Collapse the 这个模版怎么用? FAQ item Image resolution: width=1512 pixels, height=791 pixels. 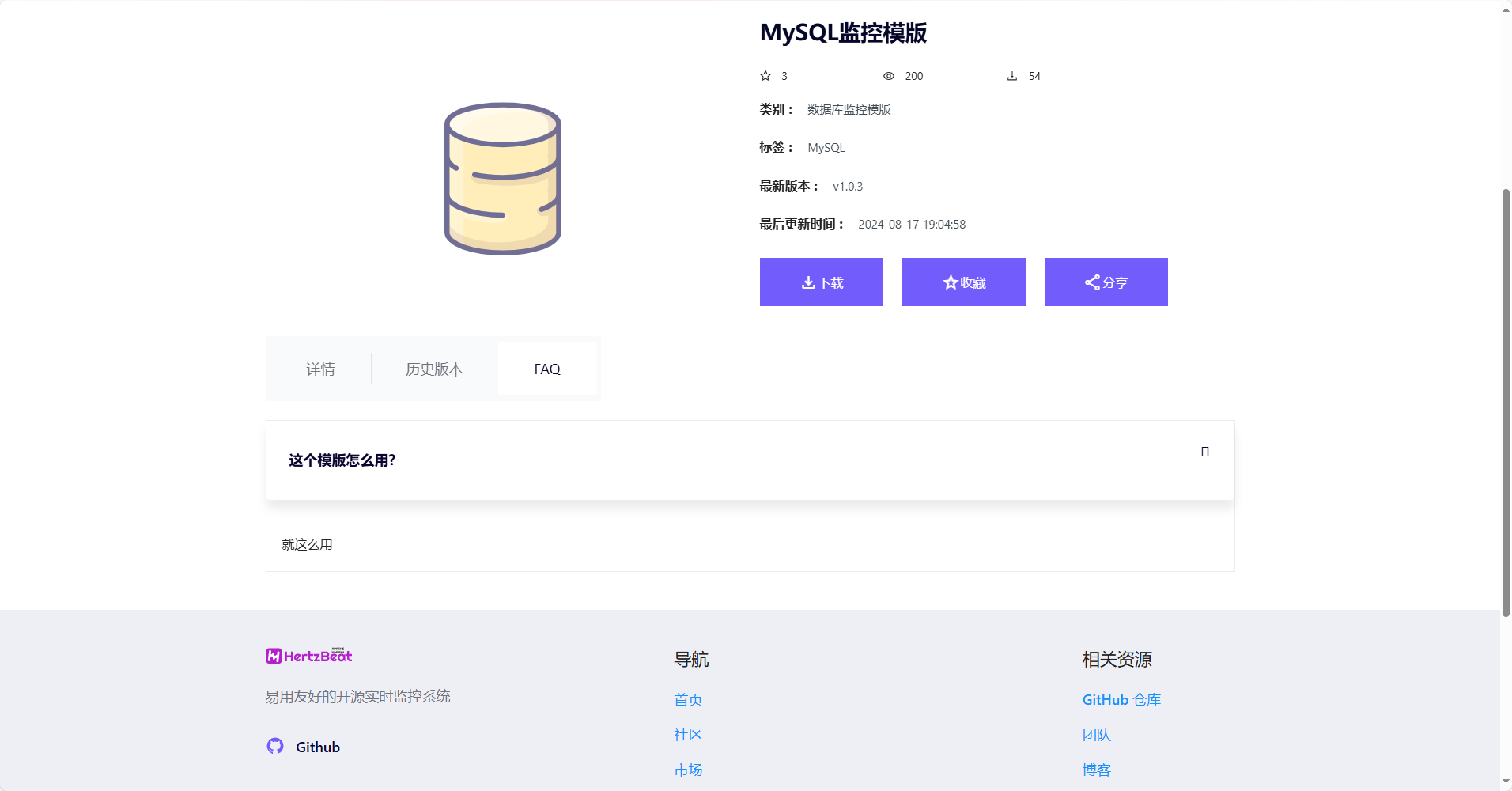[342, 460]
